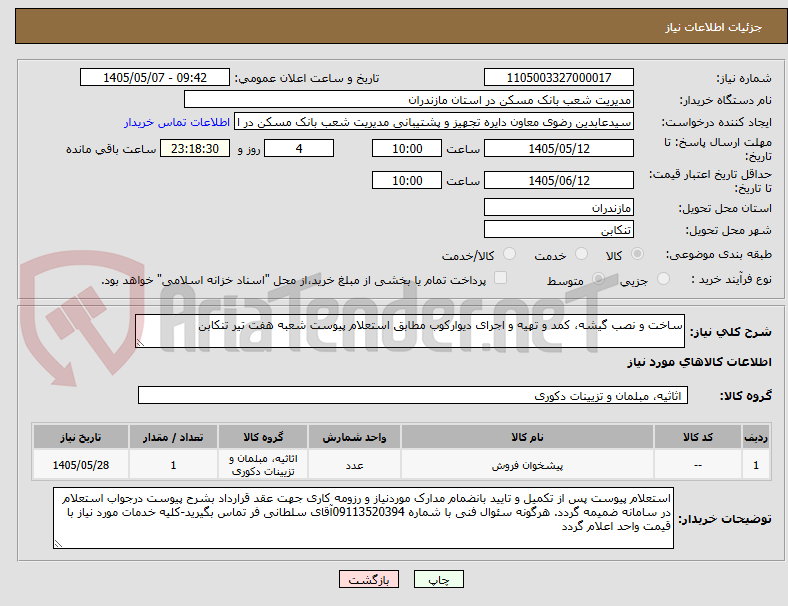
Task: Click the اثاثیه، مبلمان و تزیینات دکوری table cell
Action: pos(263,465)
